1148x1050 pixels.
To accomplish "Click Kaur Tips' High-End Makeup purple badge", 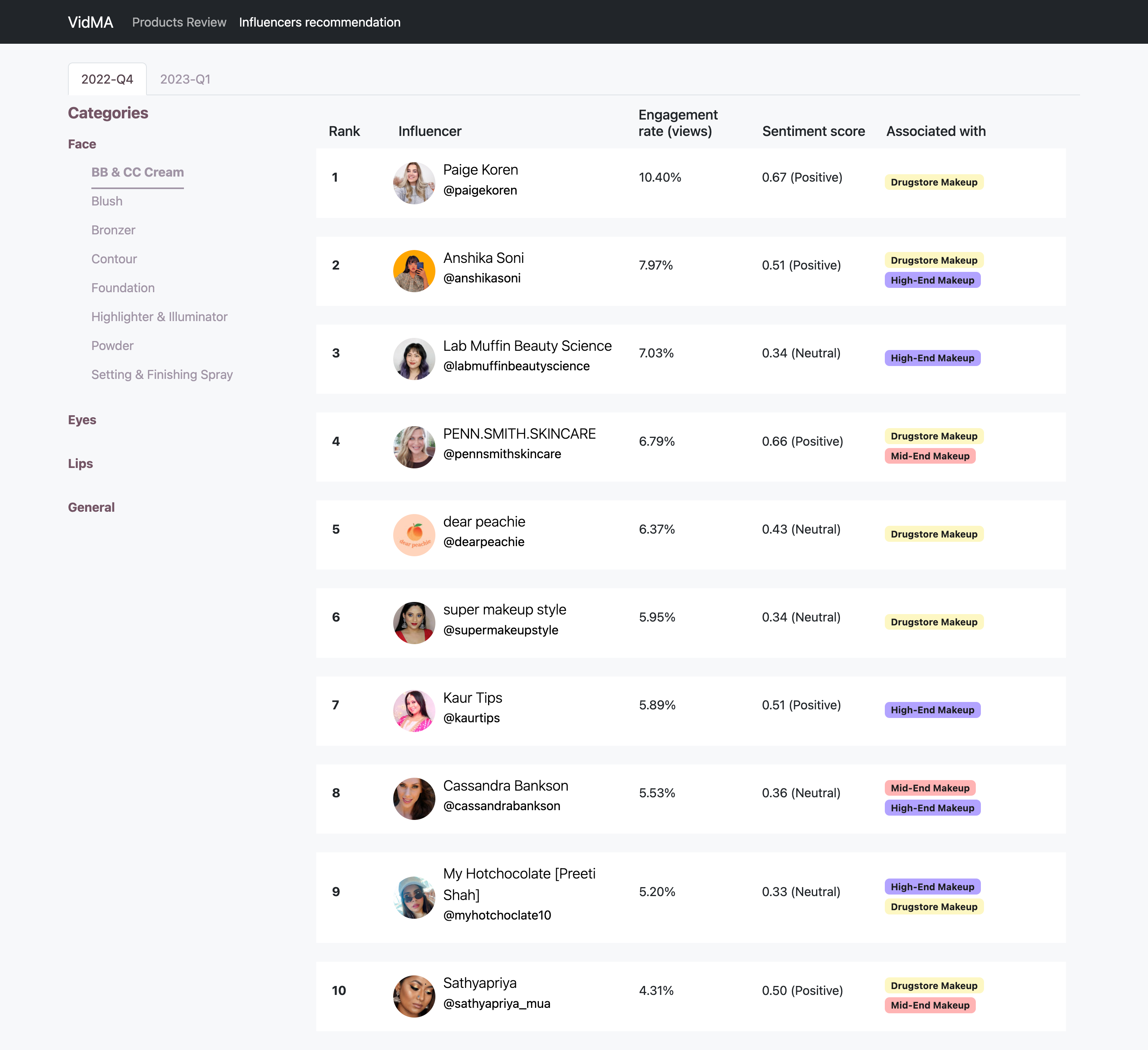I will (x=932, y=710).
